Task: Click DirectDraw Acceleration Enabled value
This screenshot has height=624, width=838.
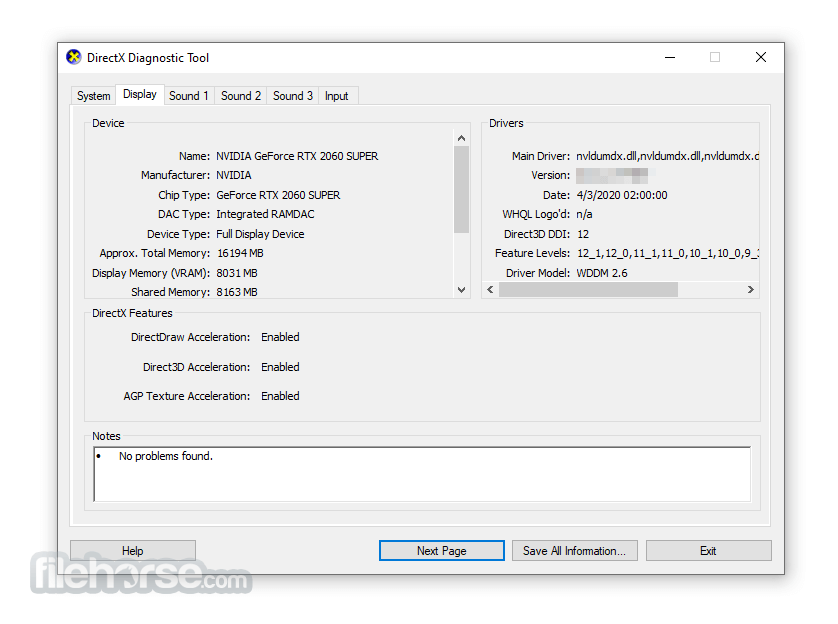Action: pyautogui.click(x=280, y=337)
